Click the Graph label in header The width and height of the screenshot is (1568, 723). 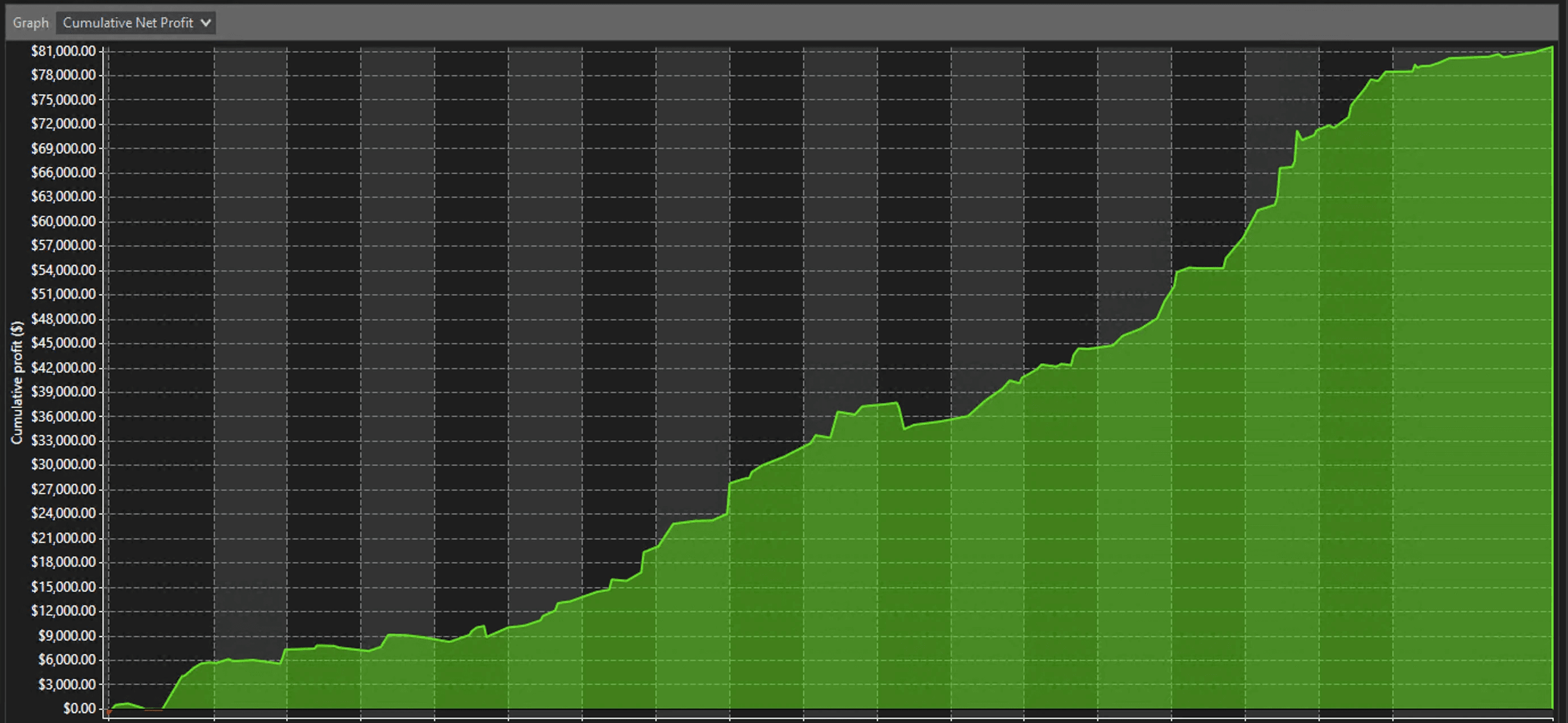click(x=31, y=23)
